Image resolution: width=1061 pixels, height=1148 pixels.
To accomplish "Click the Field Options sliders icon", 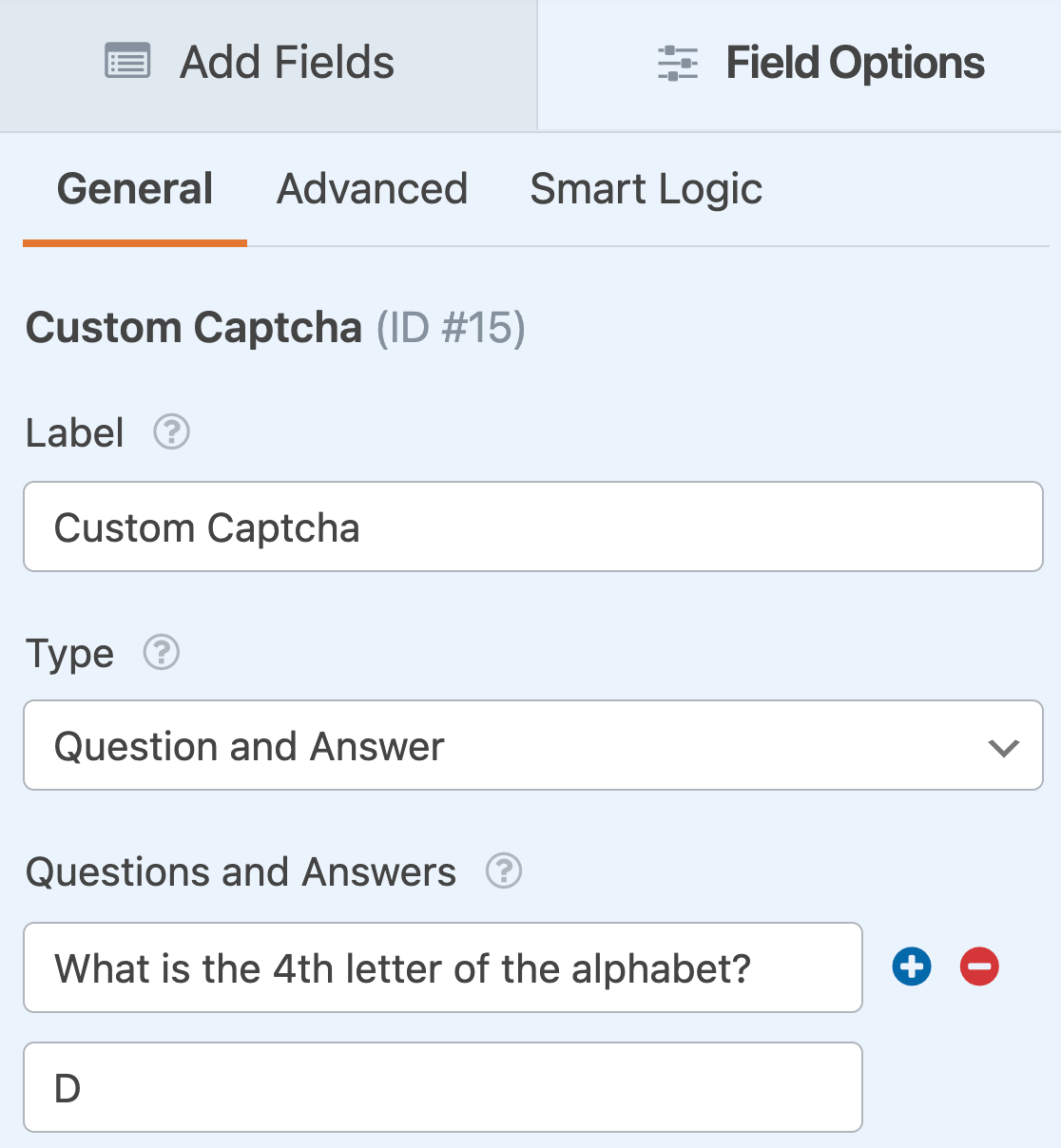I will (677, 62).
